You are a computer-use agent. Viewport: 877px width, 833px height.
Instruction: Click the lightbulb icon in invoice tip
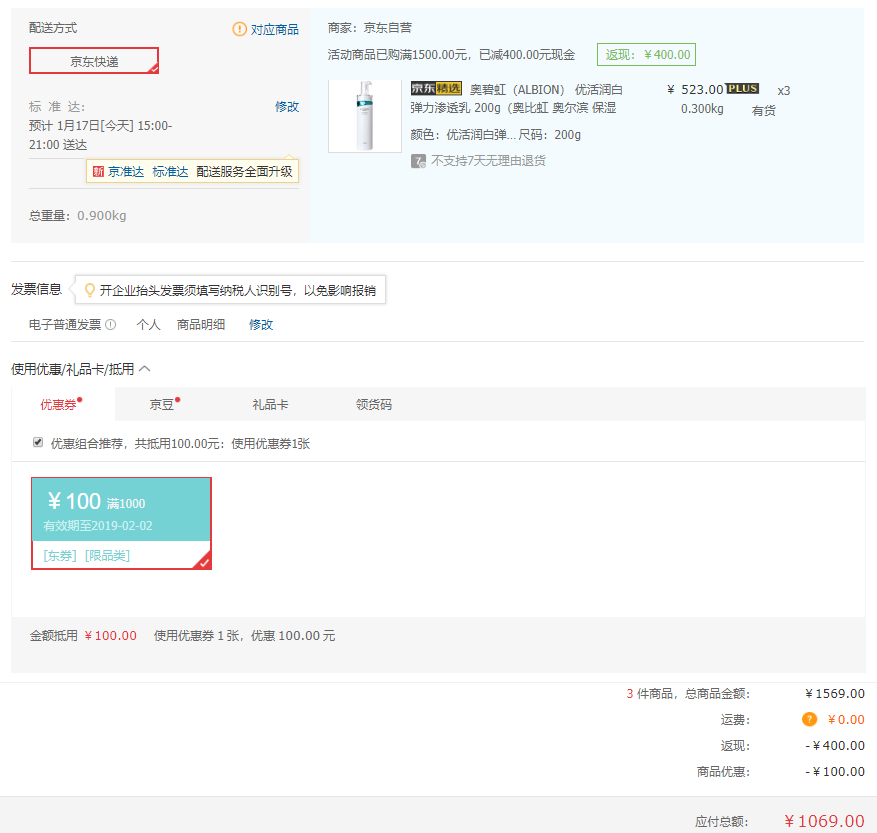(x=89, y=290)
